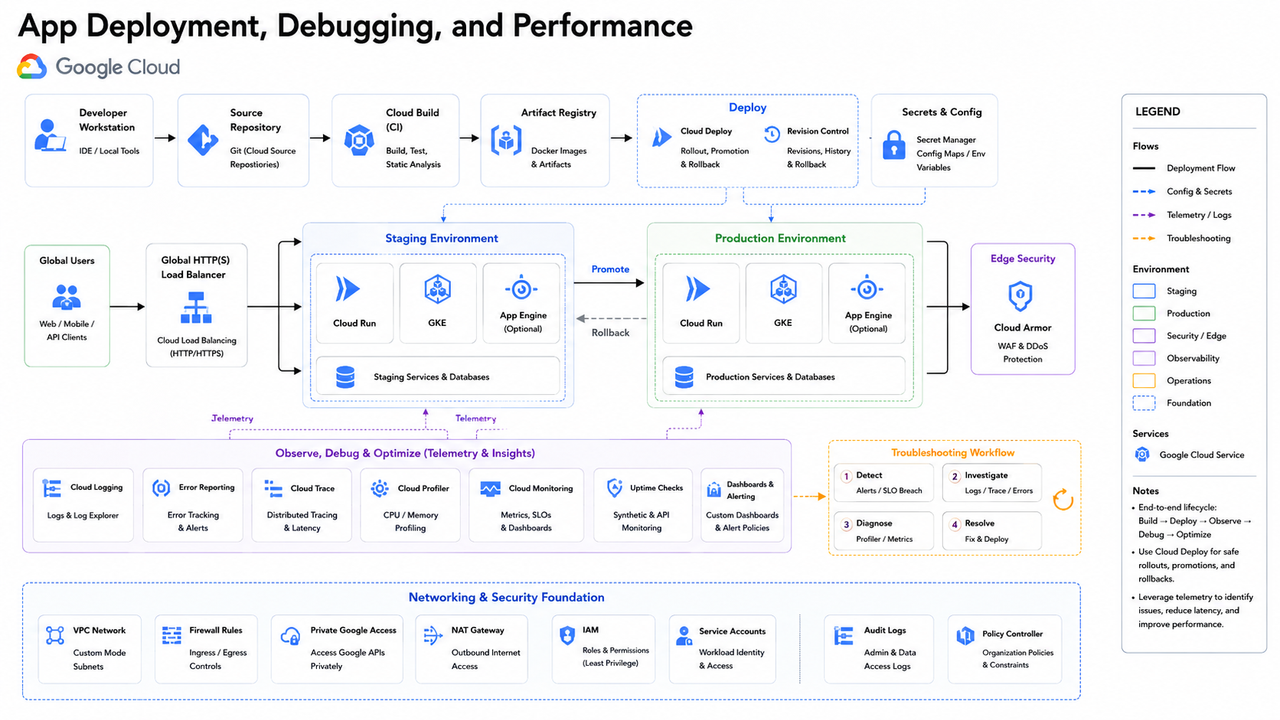Viewport: 1280px width, 720px height.
Task: Click the Source Repository git icon
Action: click(202, 139)
